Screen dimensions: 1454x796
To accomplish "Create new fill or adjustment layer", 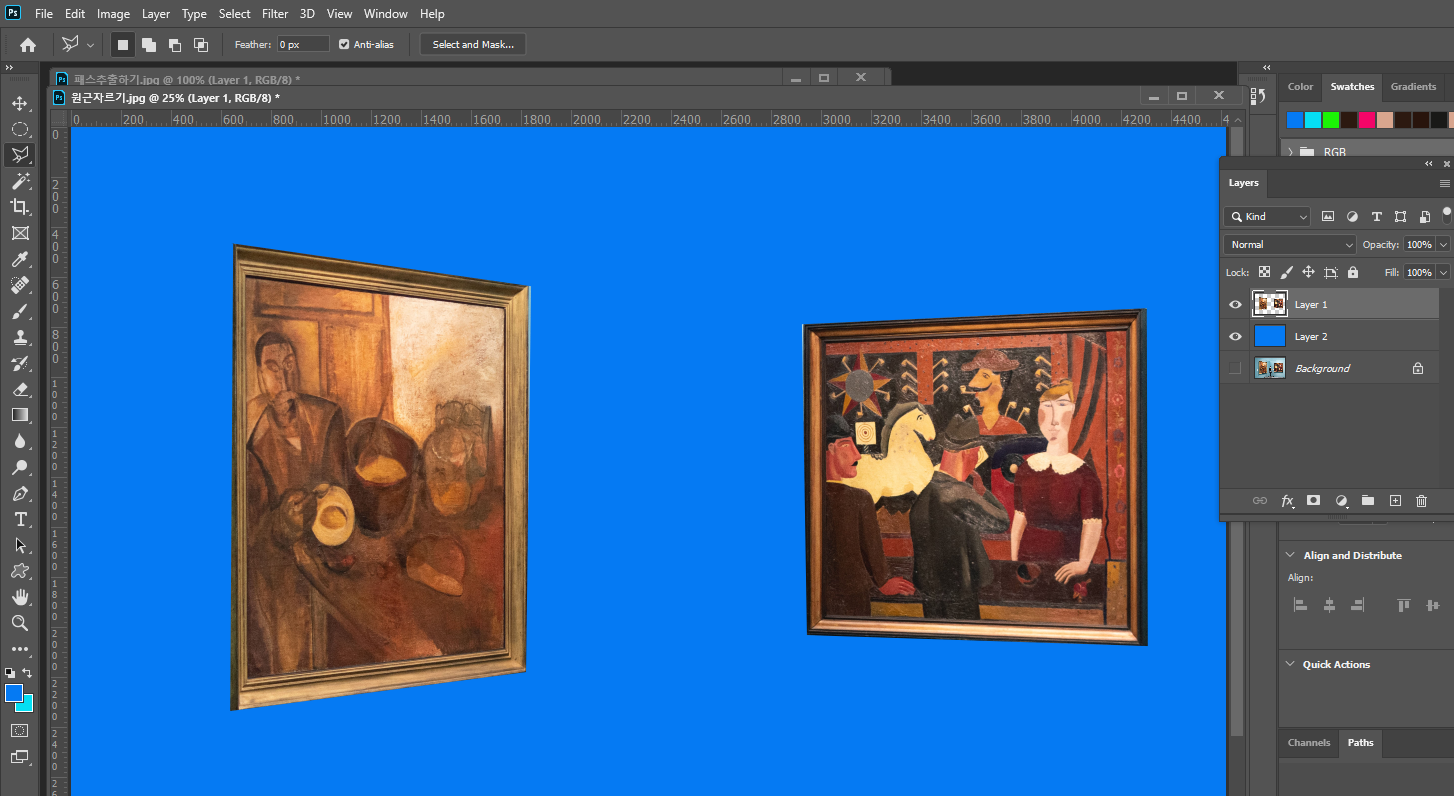I will click(x=1341, y=501).
